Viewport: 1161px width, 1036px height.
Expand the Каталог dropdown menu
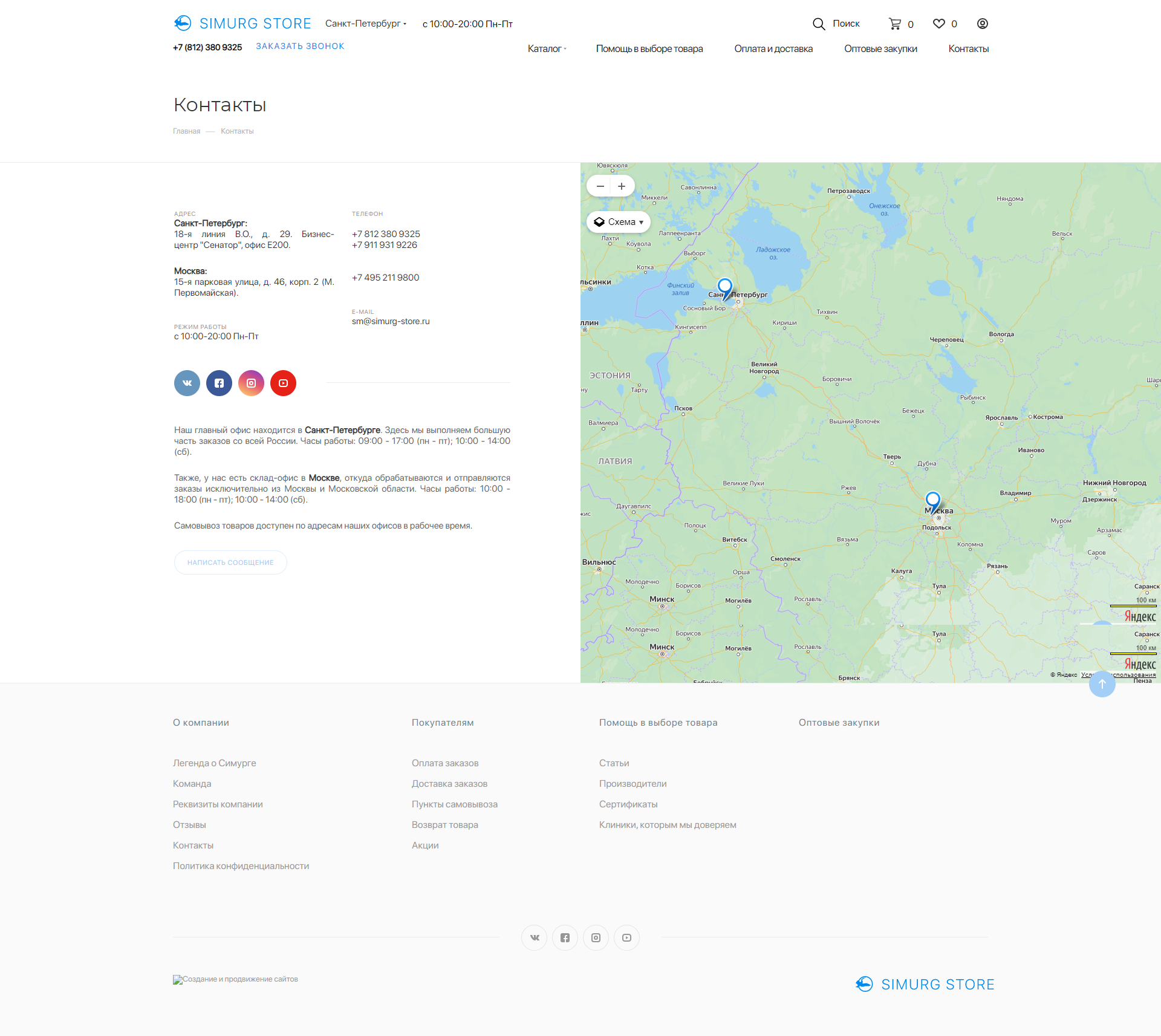coord(547,49)
